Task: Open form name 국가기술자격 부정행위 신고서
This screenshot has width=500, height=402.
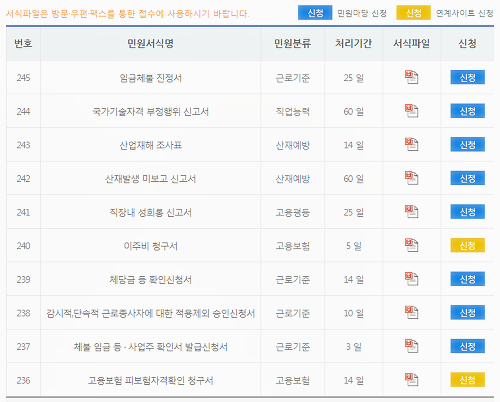Action: [x=151, y=112]
